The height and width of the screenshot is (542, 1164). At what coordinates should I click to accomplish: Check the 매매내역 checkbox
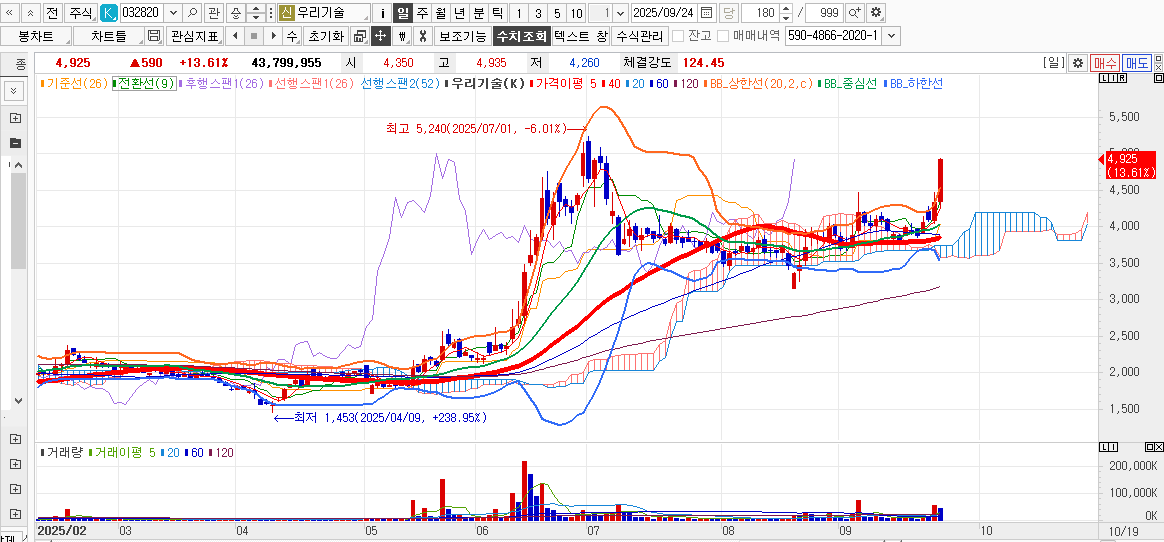pos(724,36)
